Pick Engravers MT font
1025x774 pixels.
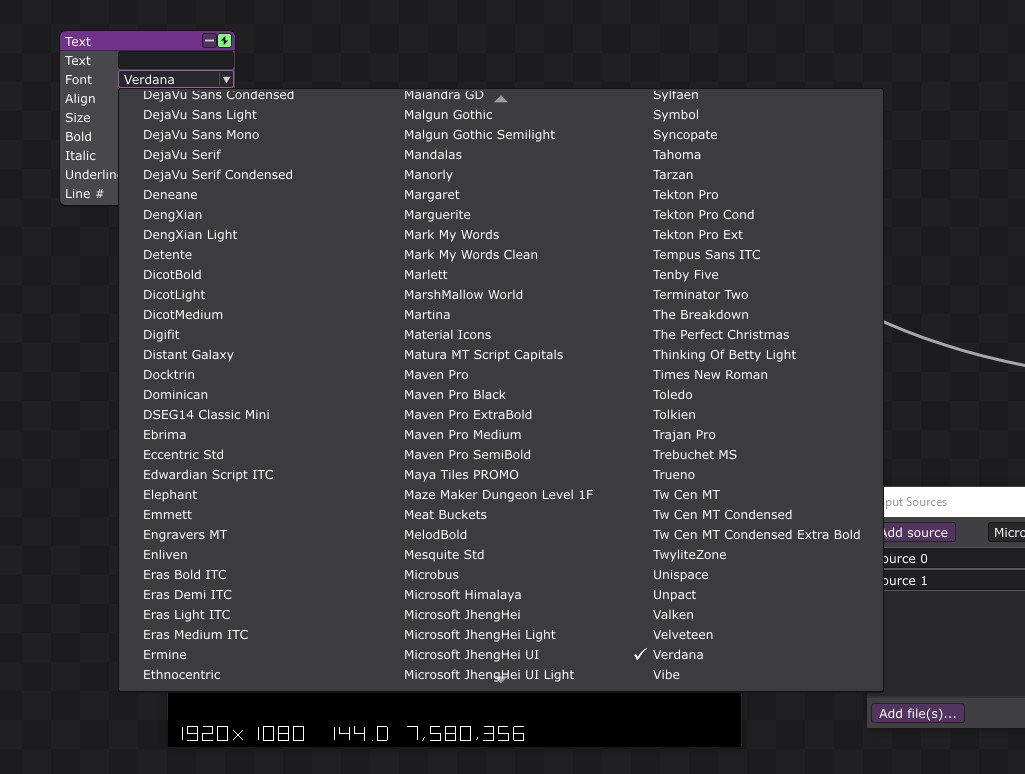pos(185,535)
